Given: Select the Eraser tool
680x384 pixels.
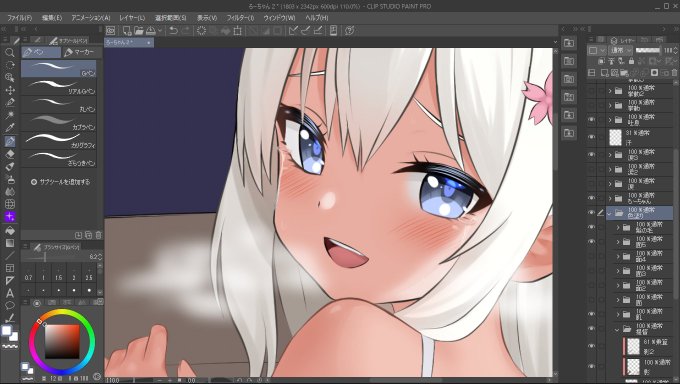Looking at the screenshot, I should coord(10,154).
